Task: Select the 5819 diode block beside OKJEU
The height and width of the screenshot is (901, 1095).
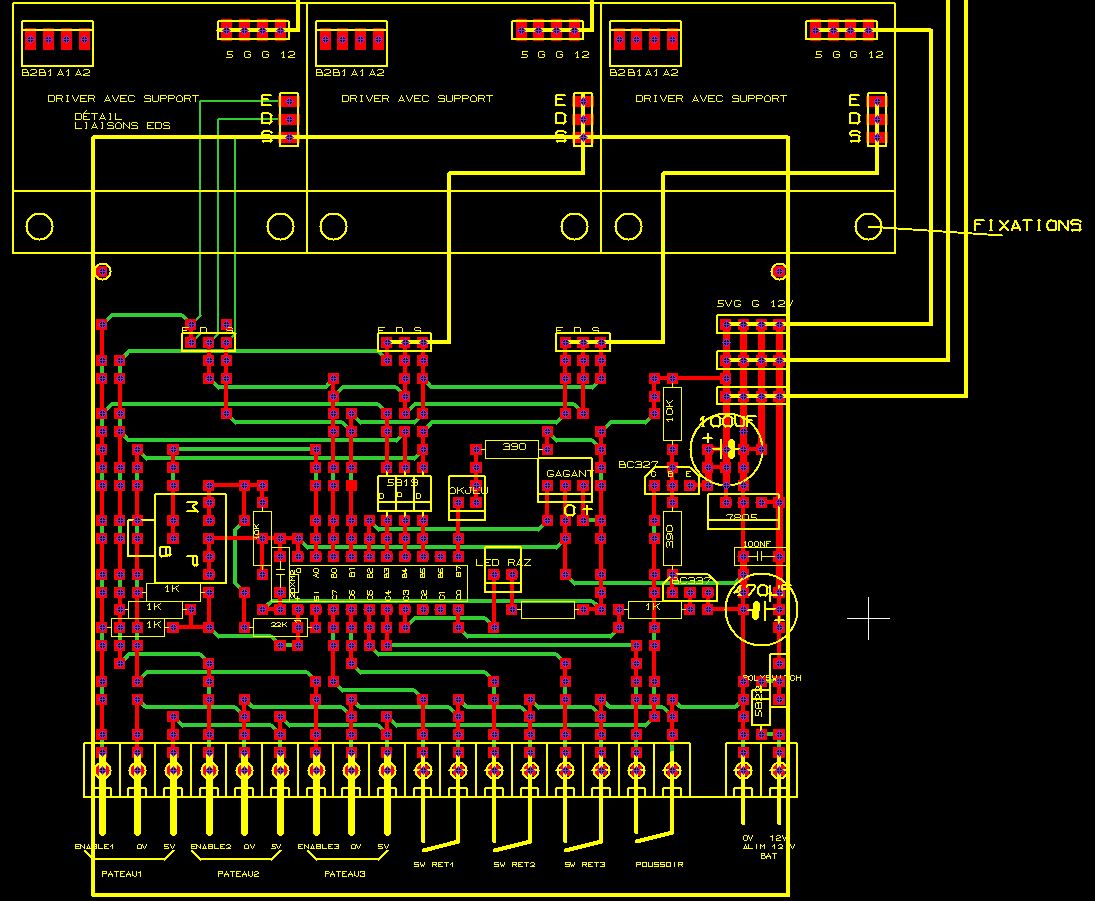Action: [x=404, y=494]
